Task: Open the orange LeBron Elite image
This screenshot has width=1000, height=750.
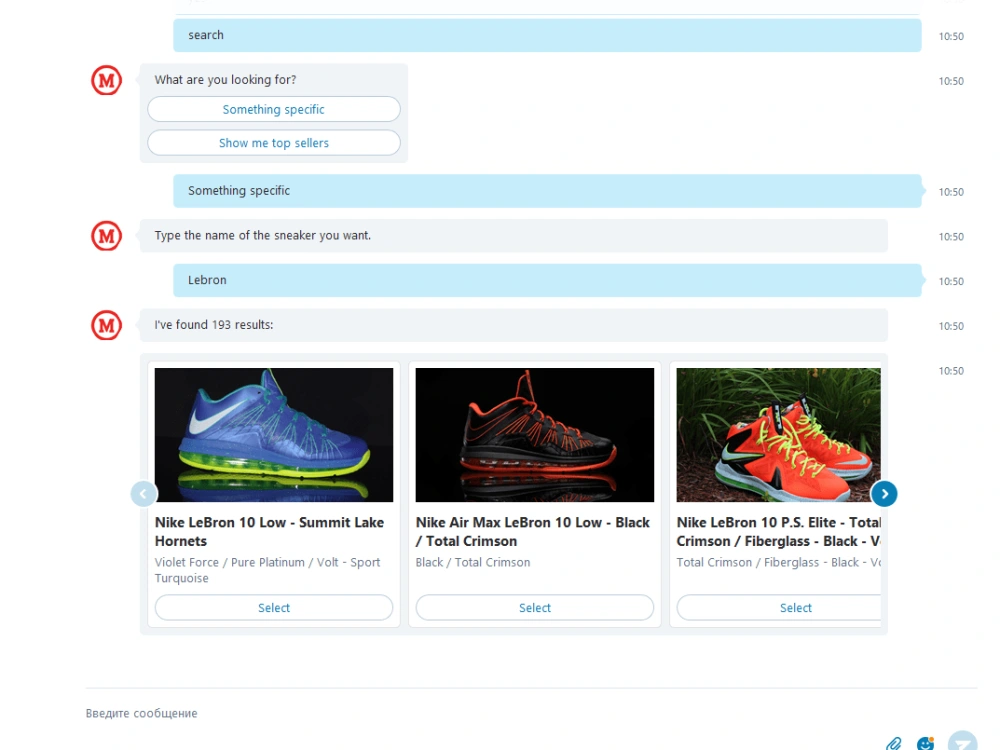Action: 779,435
